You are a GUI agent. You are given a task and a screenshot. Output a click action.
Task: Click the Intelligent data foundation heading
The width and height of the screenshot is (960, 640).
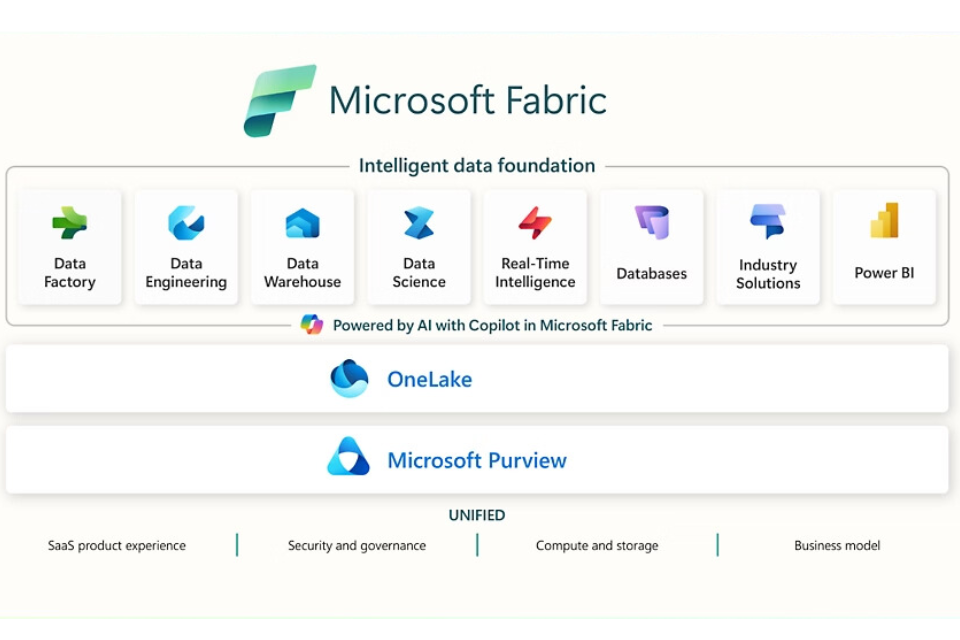pyautogui.click(x=477, y=166)
